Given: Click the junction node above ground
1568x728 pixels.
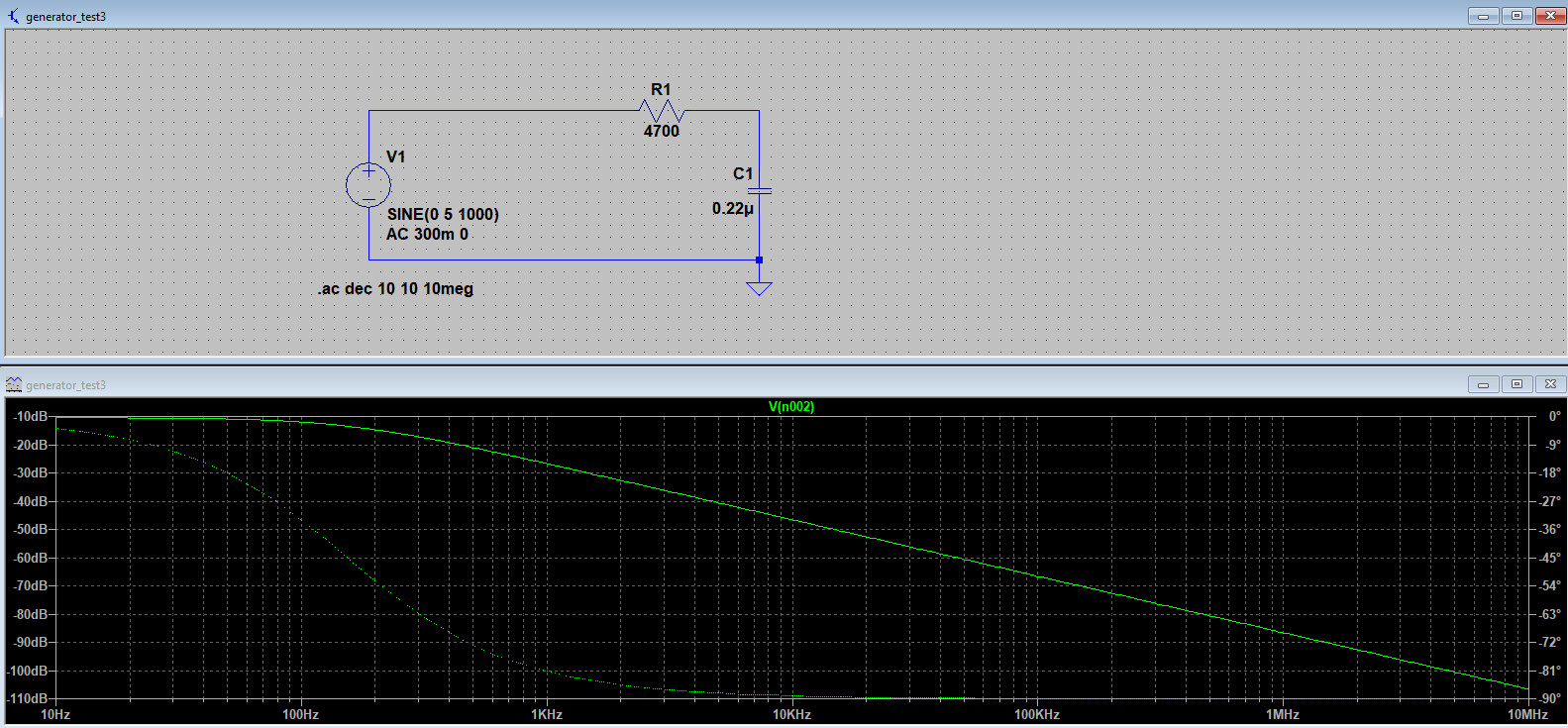Looking at the screenshot, I should (760, 260).
